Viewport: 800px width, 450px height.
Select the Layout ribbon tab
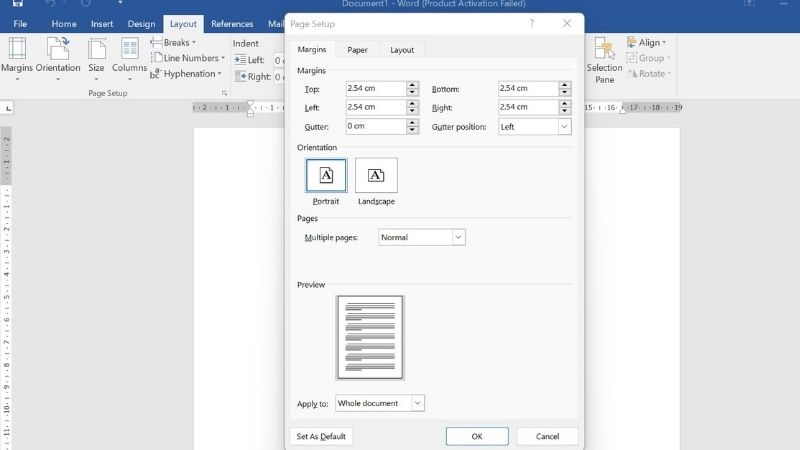(x=183, y=24)
